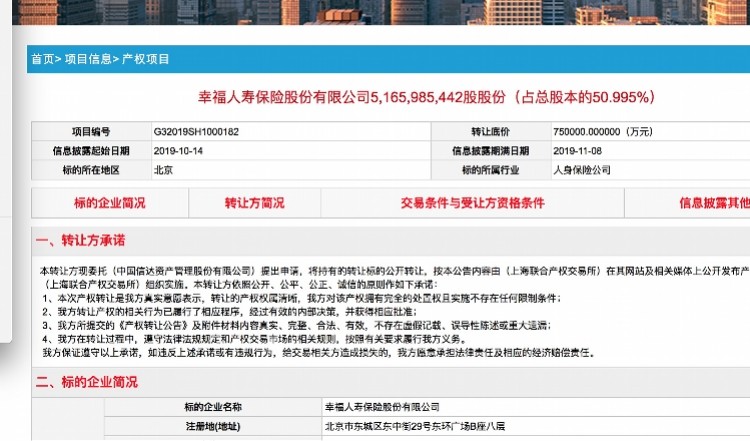Click the 标的所属行业 label cell
Screen dimensions: 750x441
tap(491, 170)
